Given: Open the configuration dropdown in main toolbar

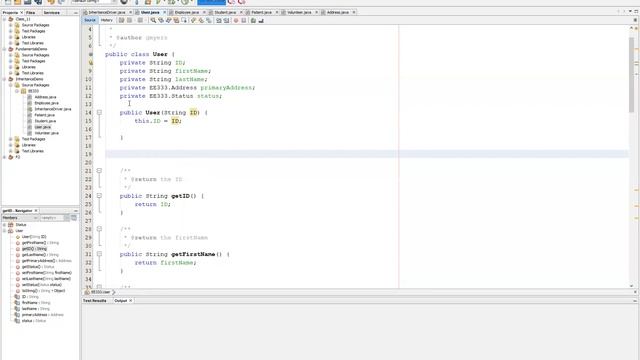Looking at the screenshot, I should click(x=94, y=2).
